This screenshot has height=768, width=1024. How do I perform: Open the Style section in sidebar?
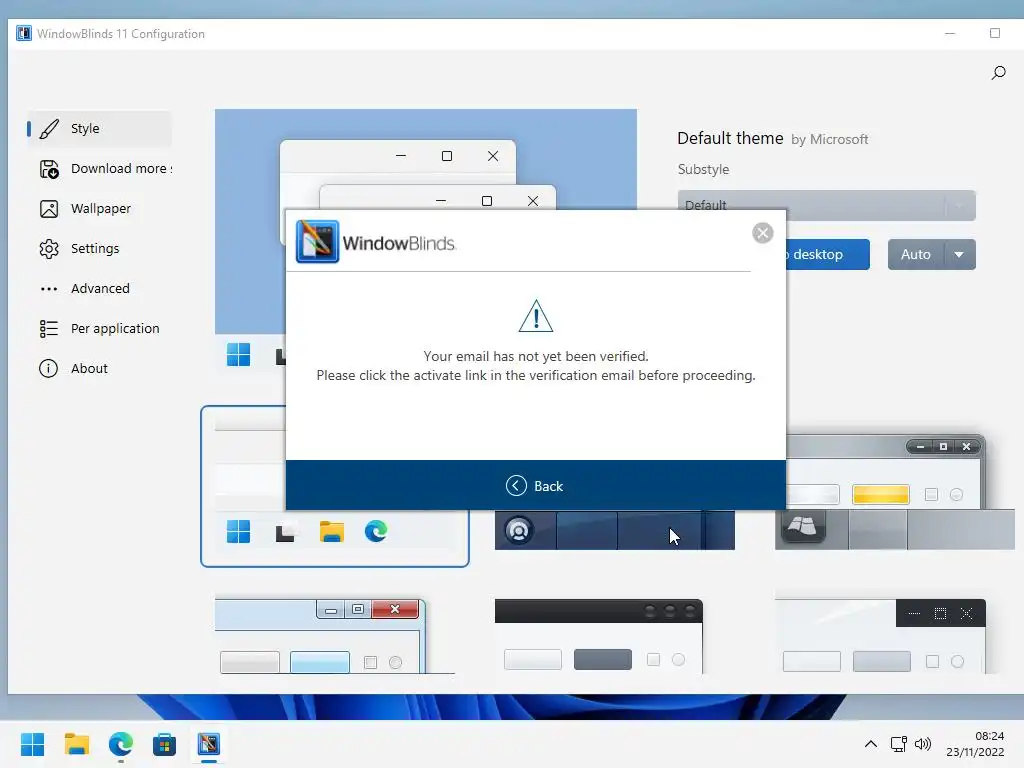click(99, 129)
